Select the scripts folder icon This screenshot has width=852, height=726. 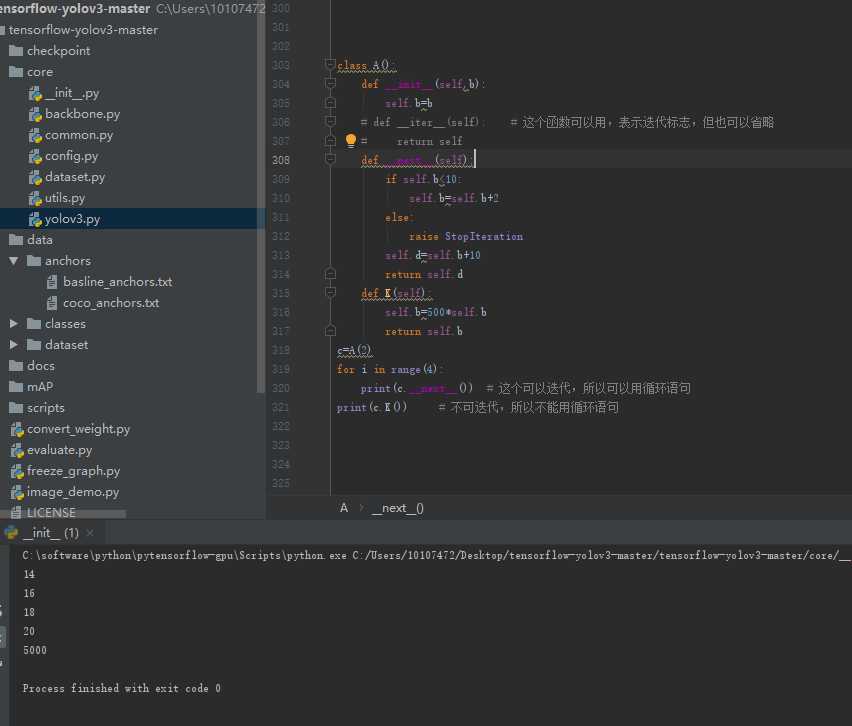pos(16,408)
